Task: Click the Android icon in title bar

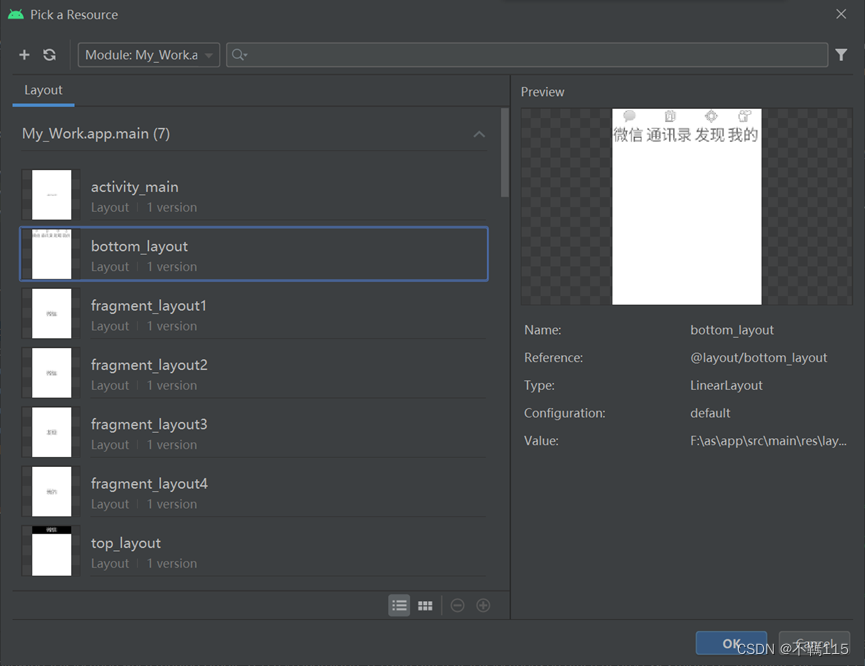Action: [16, 14]
